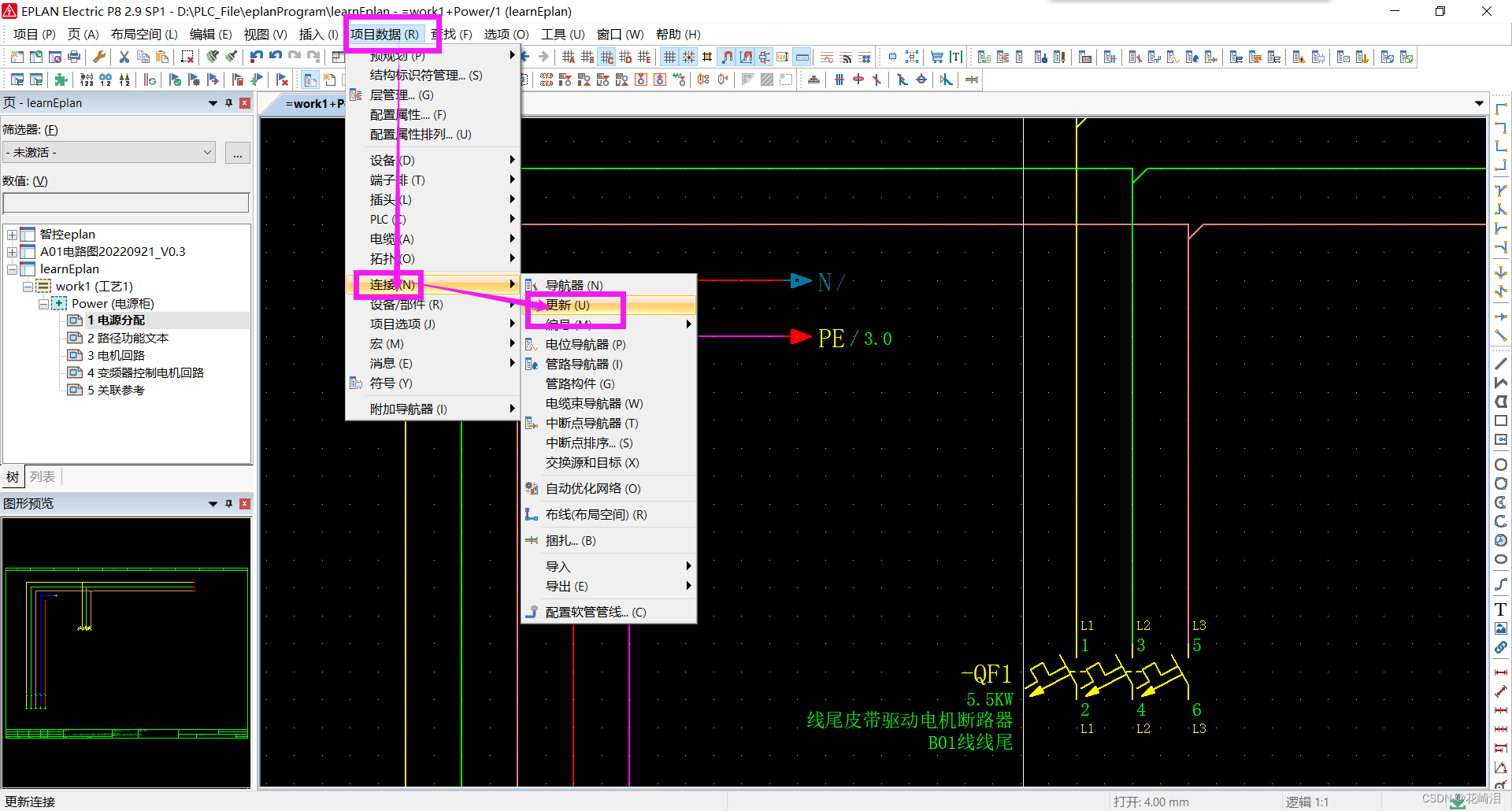Select grid A icon
Screen dimensions: 1512x811
tap(569, 57)
